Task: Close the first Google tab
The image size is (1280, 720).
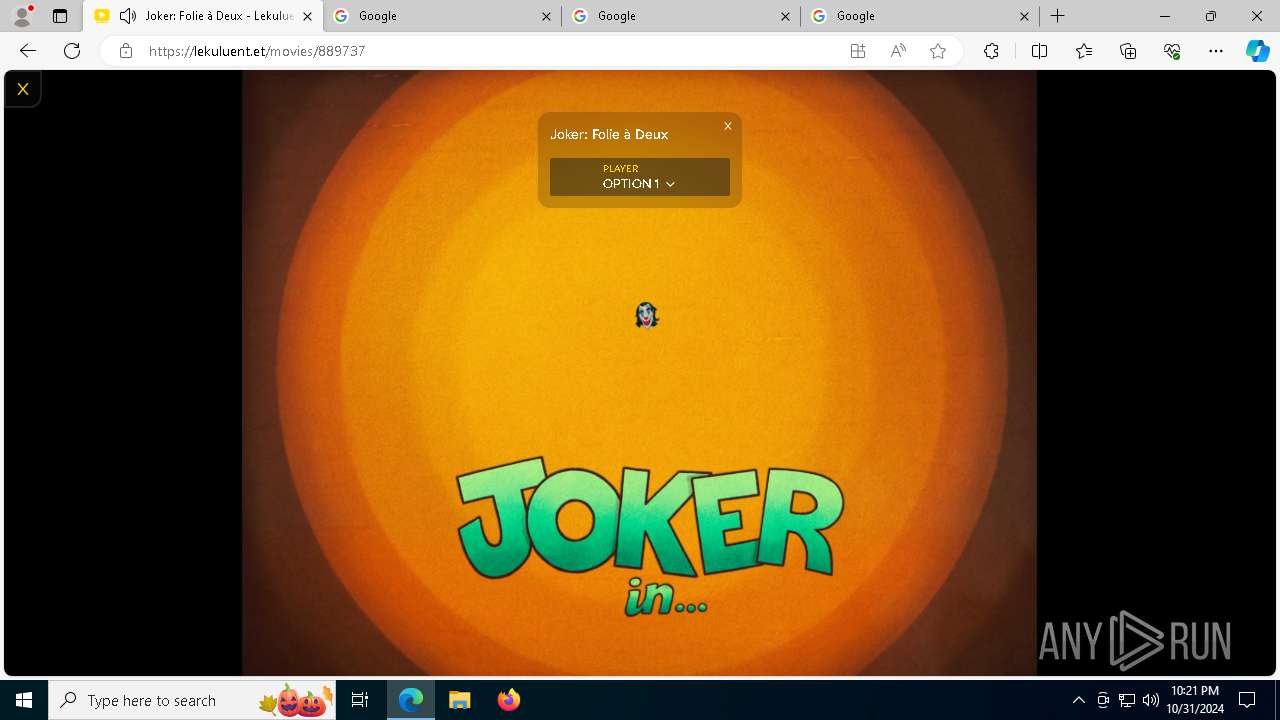Action: (x=546, y=16)
